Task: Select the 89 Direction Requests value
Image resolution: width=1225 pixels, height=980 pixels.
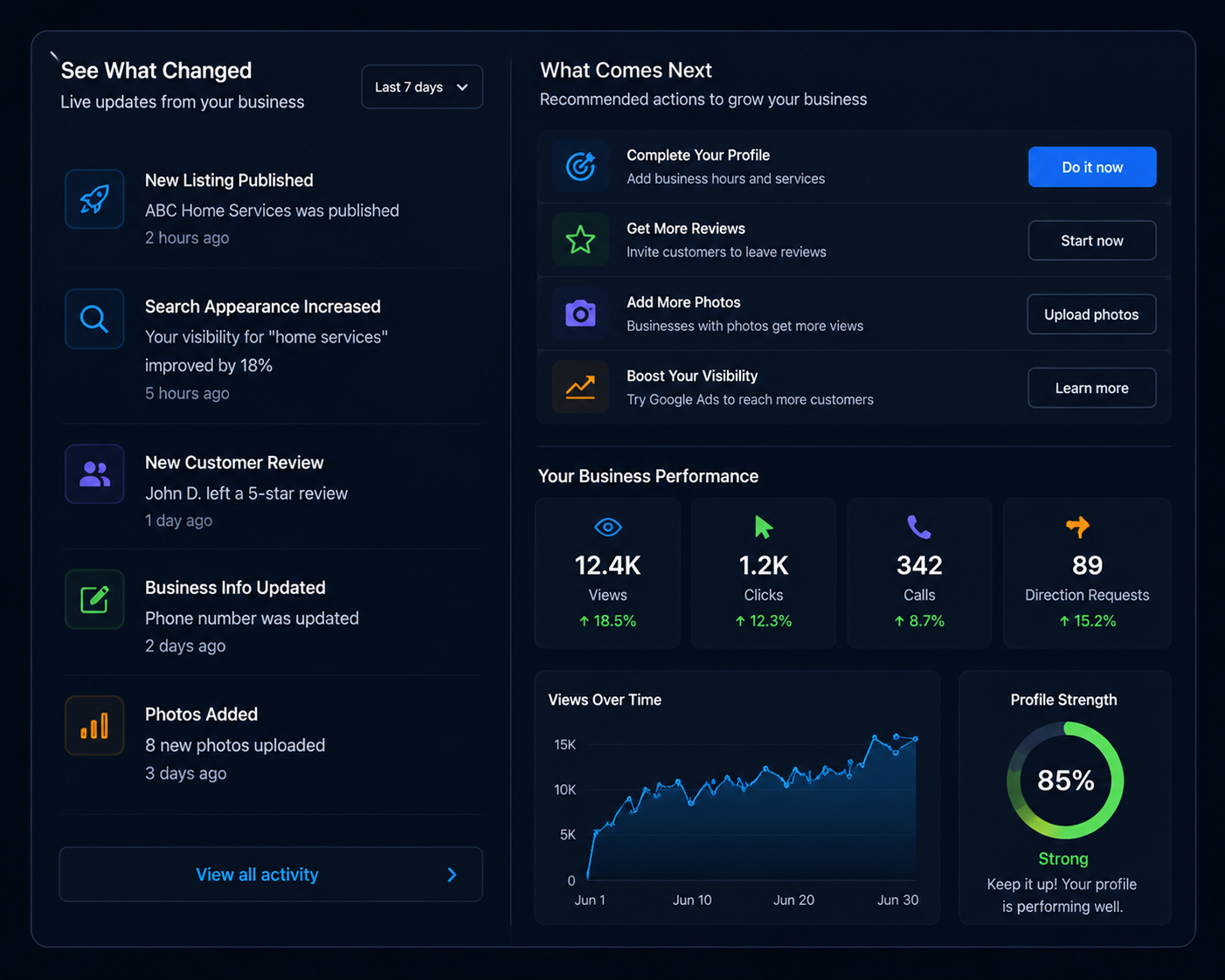Action: tap(1087, 565)
